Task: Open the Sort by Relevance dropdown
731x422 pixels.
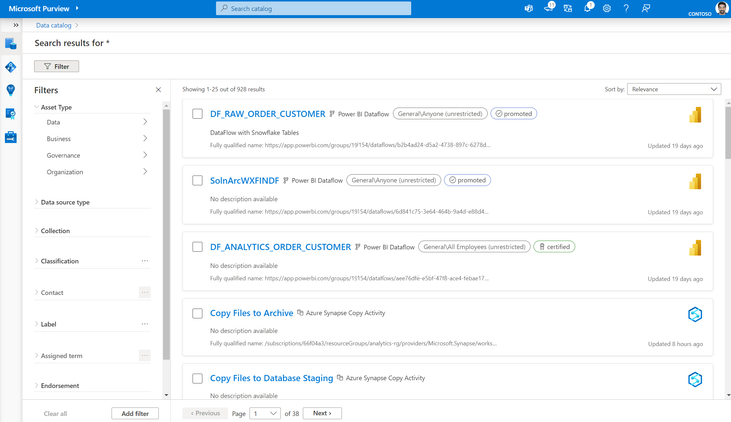Action: click(x=673, y=89)
